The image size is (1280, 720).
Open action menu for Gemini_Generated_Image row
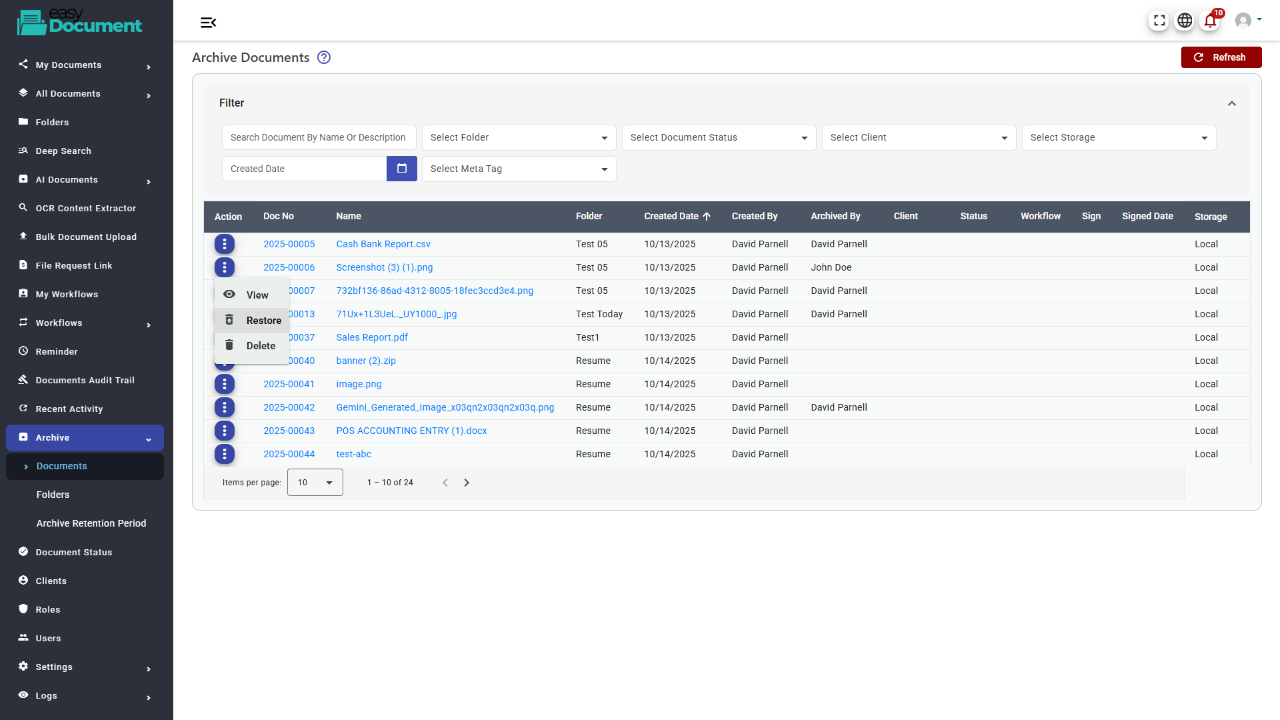point(225,407)
